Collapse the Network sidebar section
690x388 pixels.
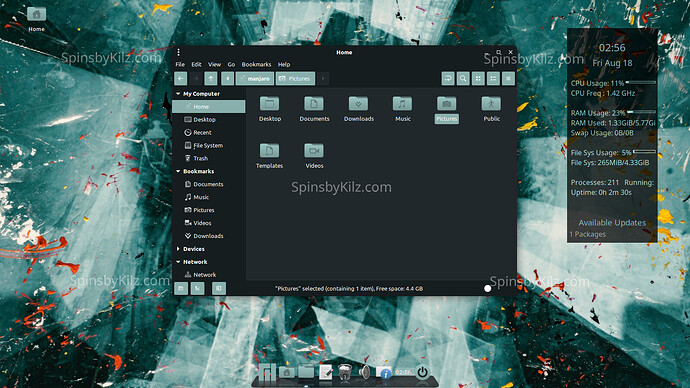(x=178, y=262)
